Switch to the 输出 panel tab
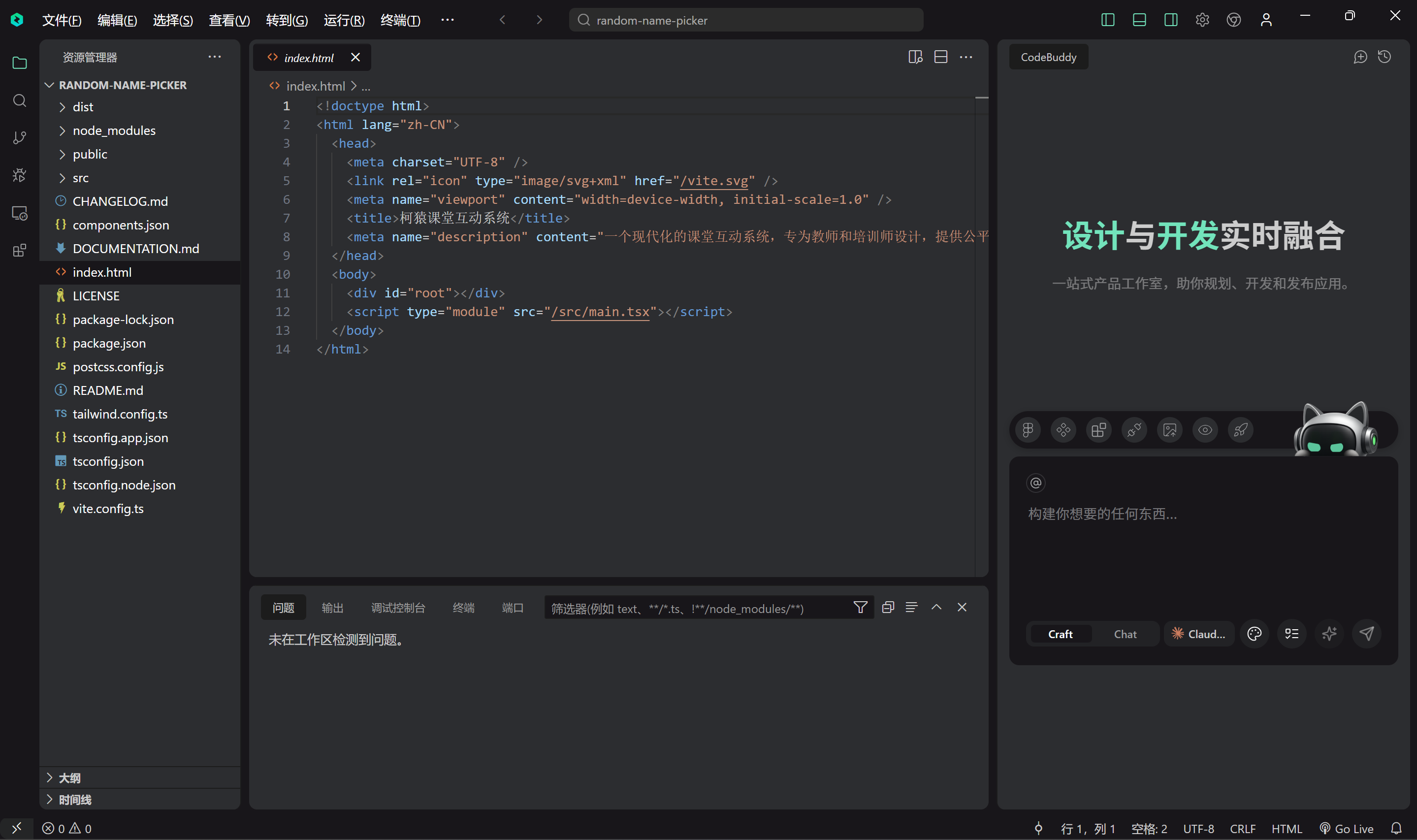1417x840 pixels. click(332, 608)
